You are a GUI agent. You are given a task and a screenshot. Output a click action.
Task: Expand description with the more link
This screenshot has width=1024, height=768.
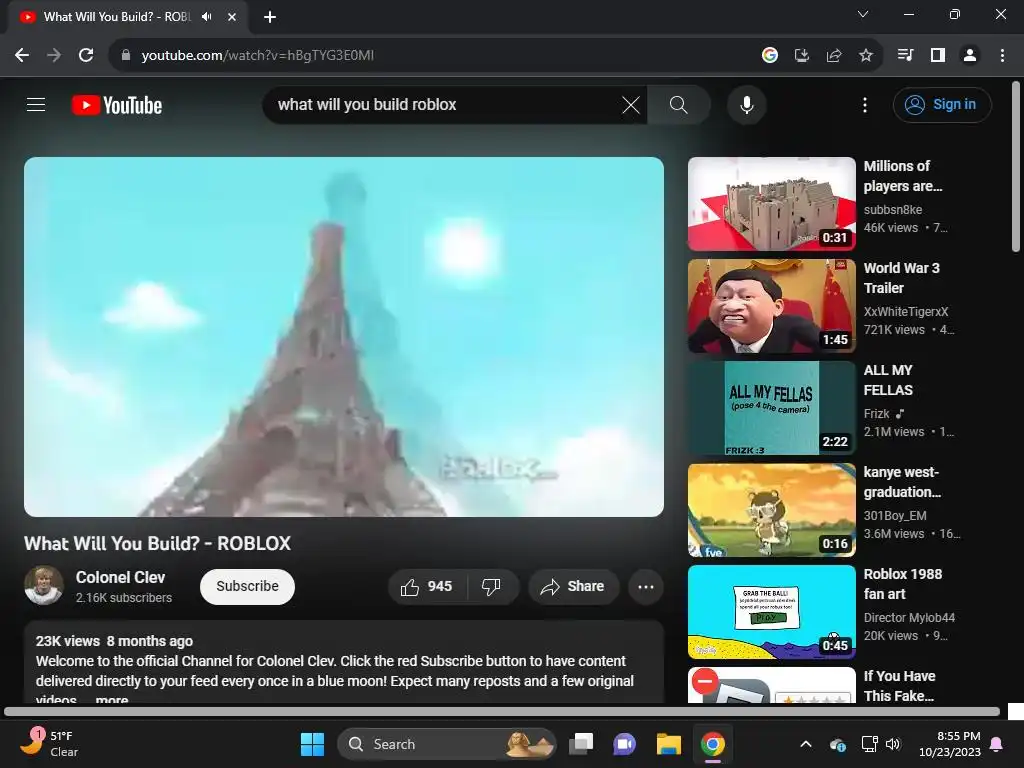click(112, 699)
